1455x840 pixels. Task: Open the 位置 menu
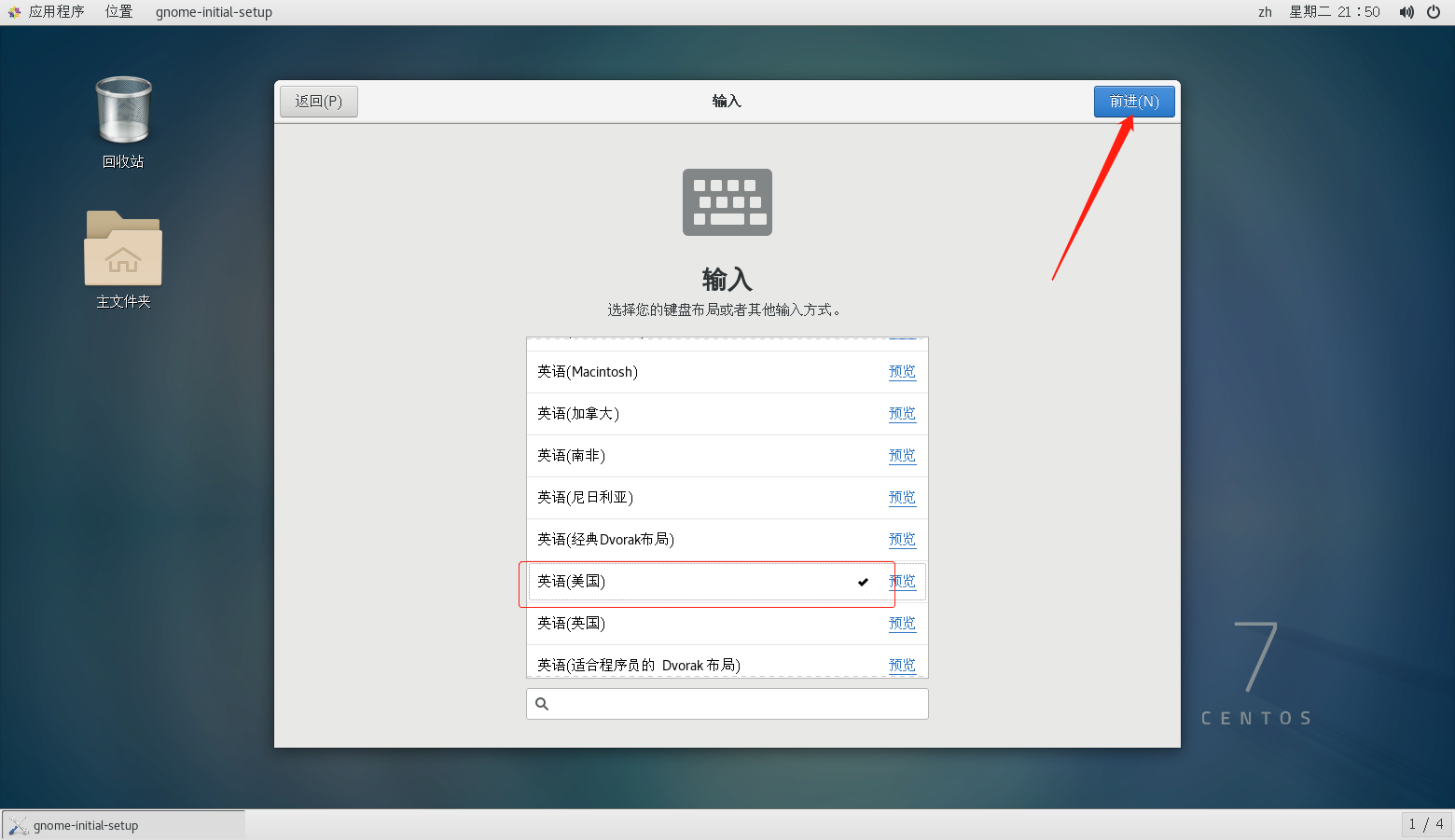coord(118,12)
